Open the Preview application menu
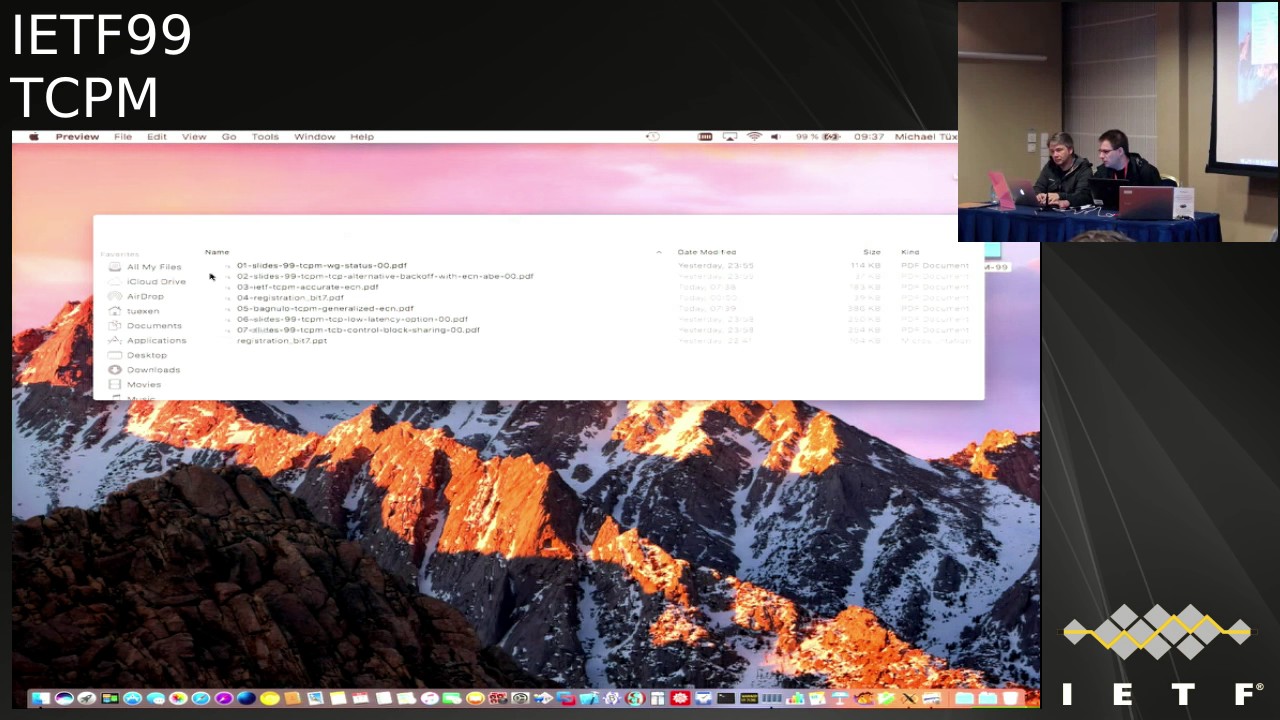Screen dimensions: 1280x720 77,137
